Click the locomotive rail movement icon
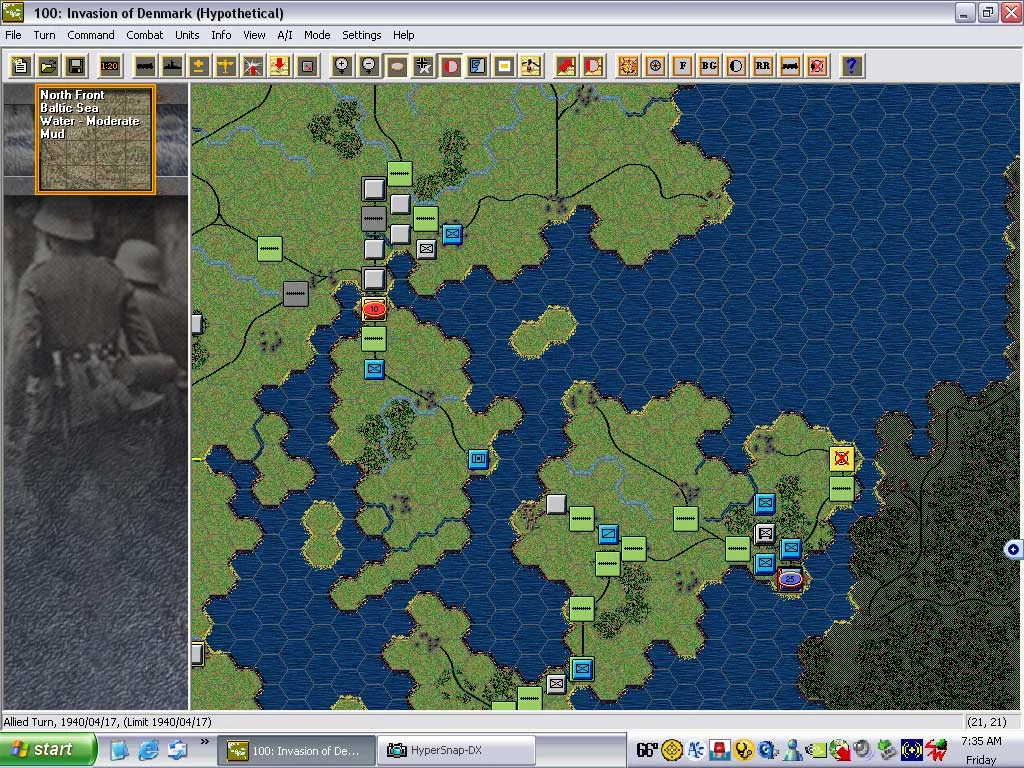The image size is (1024, 768). (x=144, y=66)
